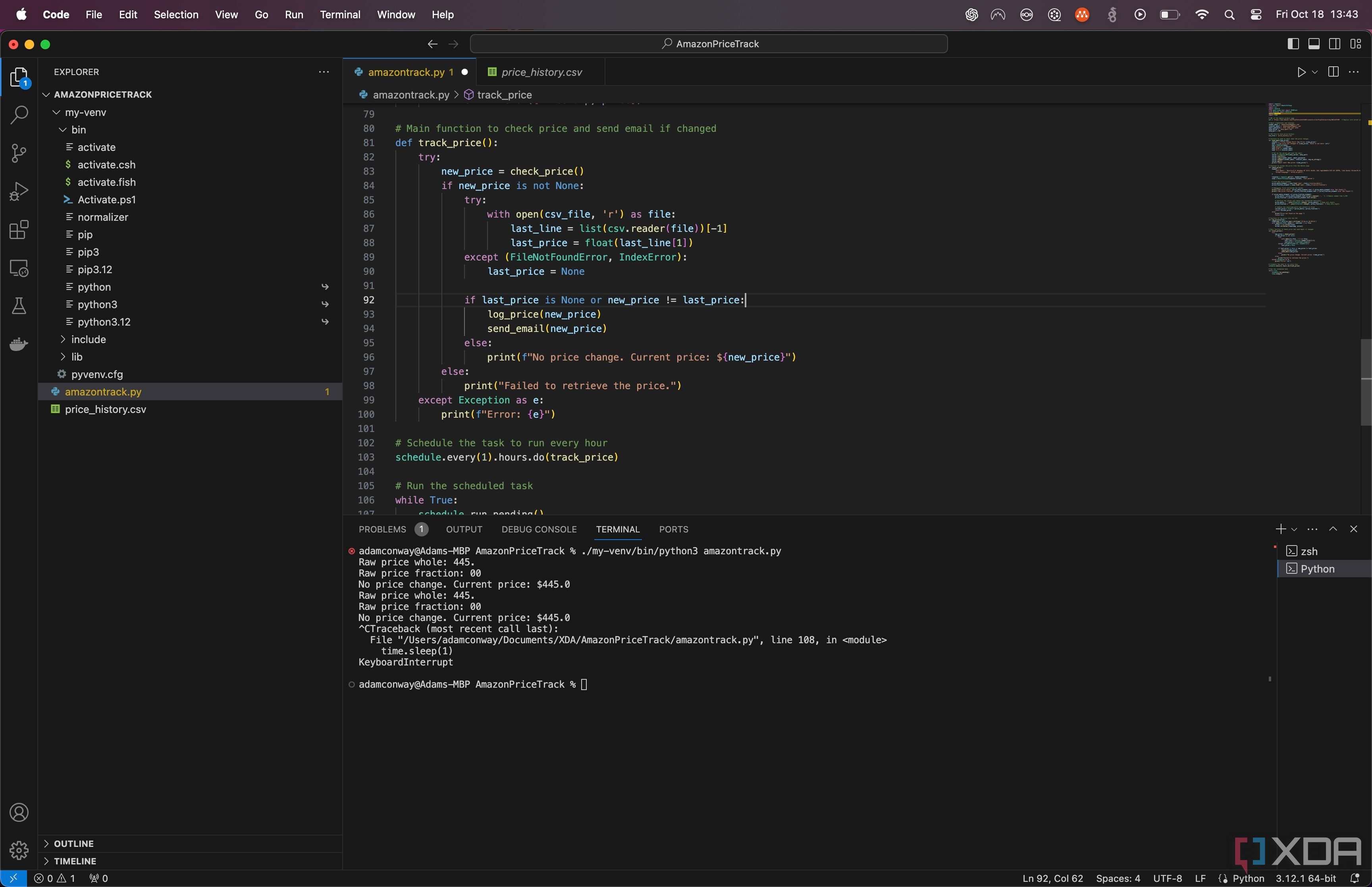Click the ports forwarded status item
Image resolution: width=1372 pixels, height=887 pixels.
point(98,878)
